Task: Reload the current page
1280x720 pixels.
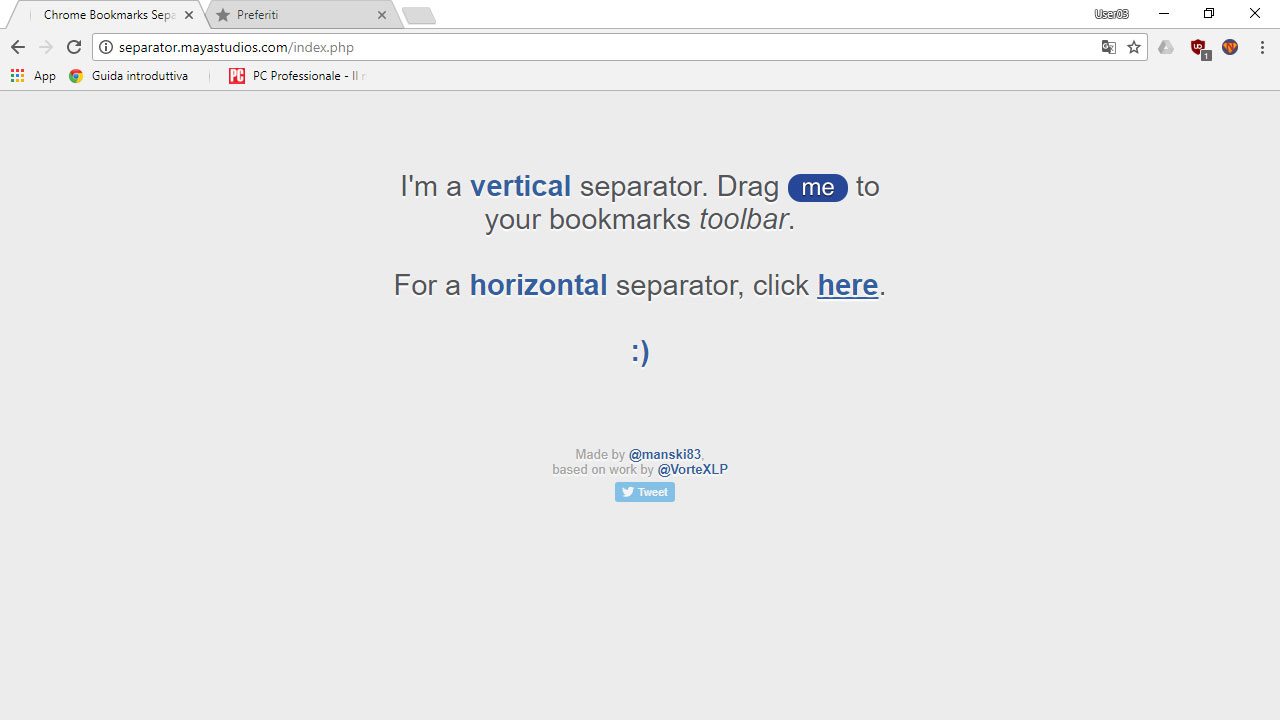Action: [73, 47]
